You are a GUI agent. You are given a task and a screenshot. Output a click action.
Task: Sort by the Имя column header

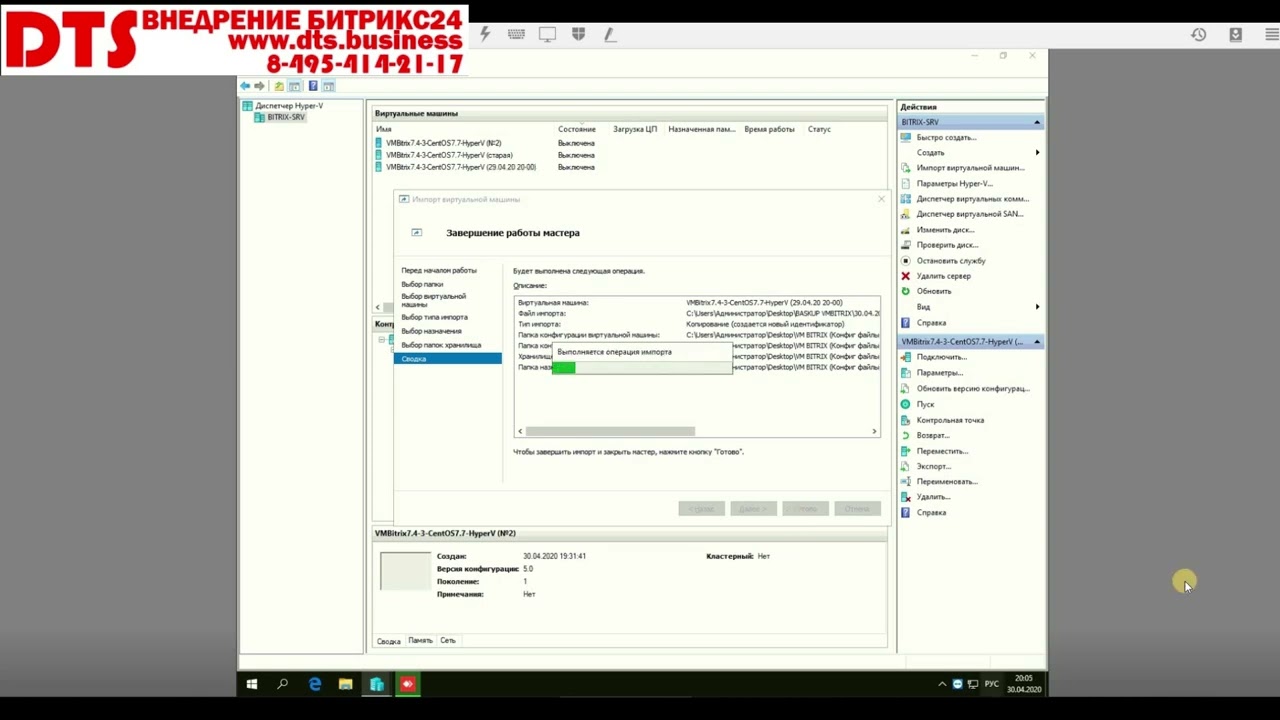coord(384,129)
